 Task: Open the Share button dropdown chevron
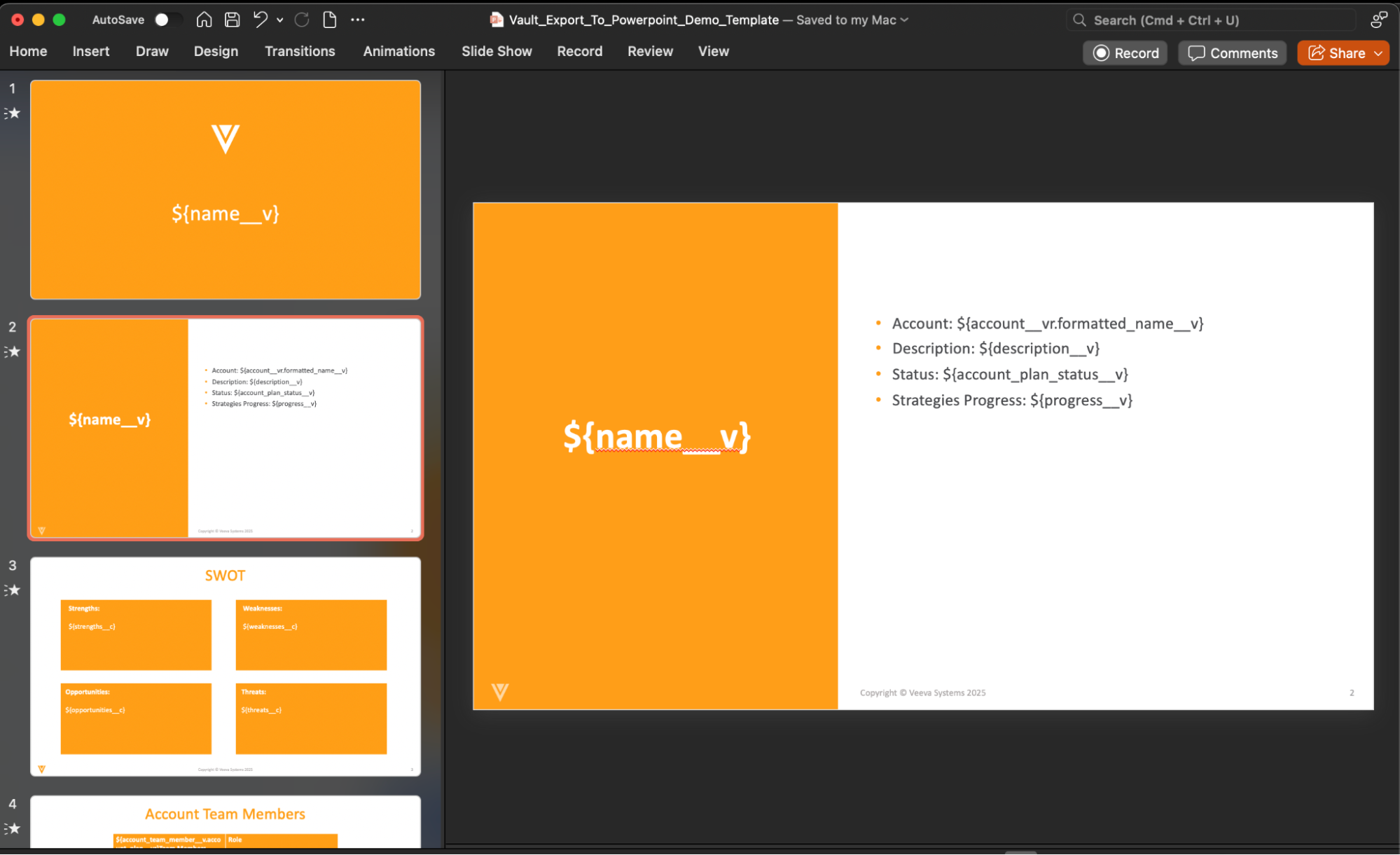pyautogui.click(x=1378, y=53)
